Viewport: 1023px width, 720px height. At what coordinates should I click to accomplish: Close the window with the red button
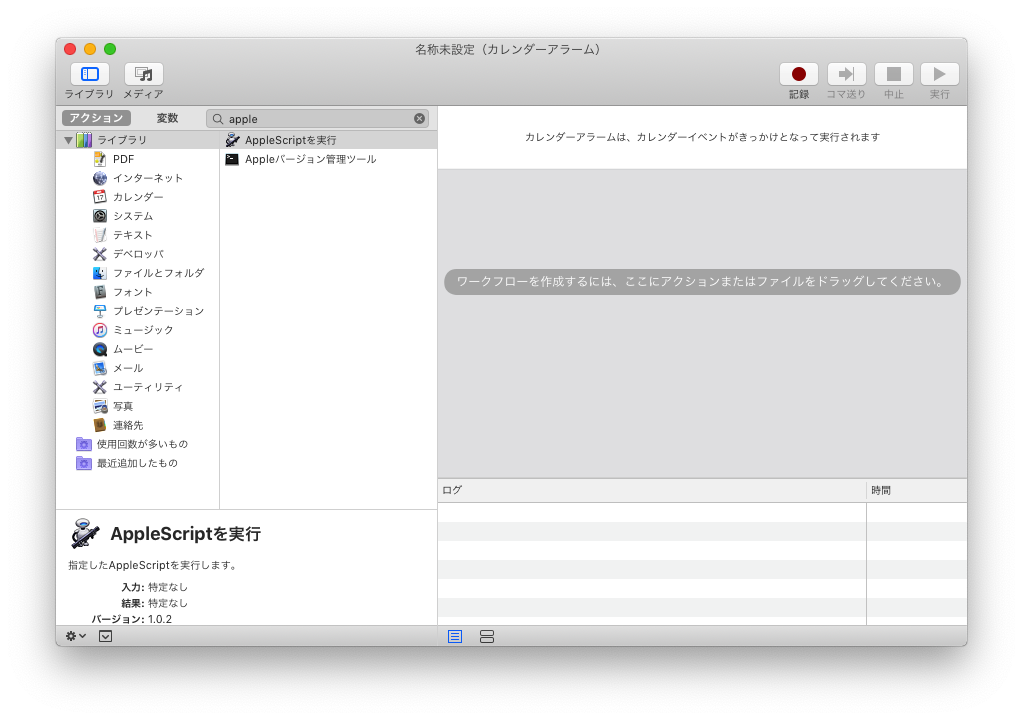(x=70, y=49)
